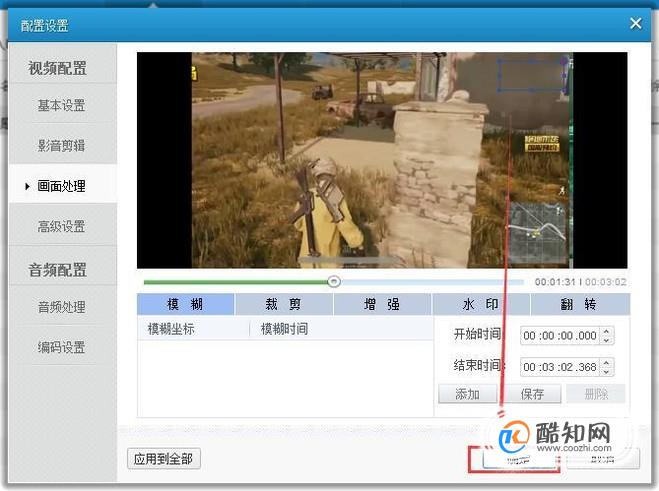
Task: Click the blur selection rectangle in preview
Action: (532, 75)
